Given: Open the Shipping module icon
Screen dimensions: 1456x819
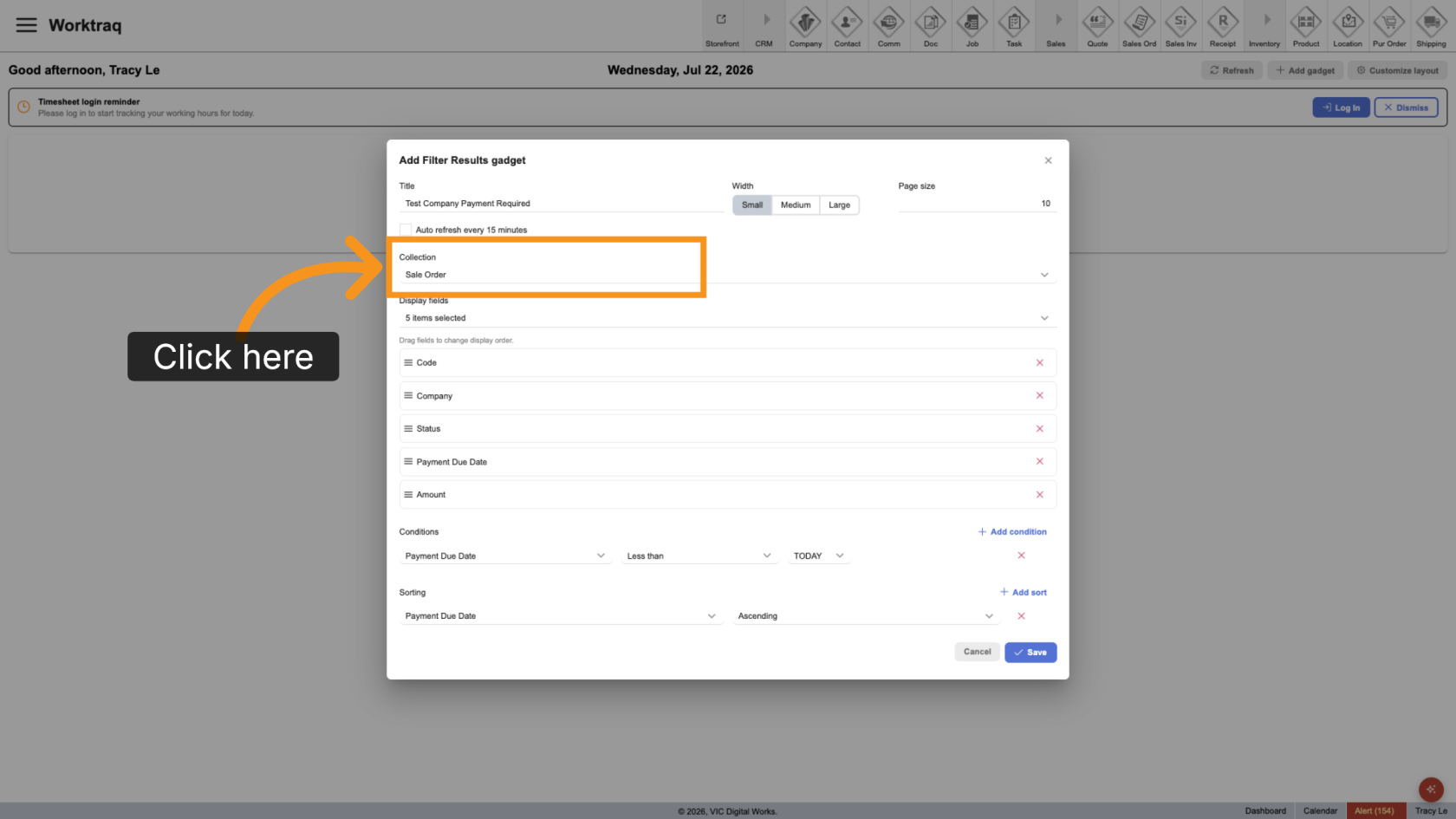Looking at the screenshot, I should click(x=1431, y=26).
